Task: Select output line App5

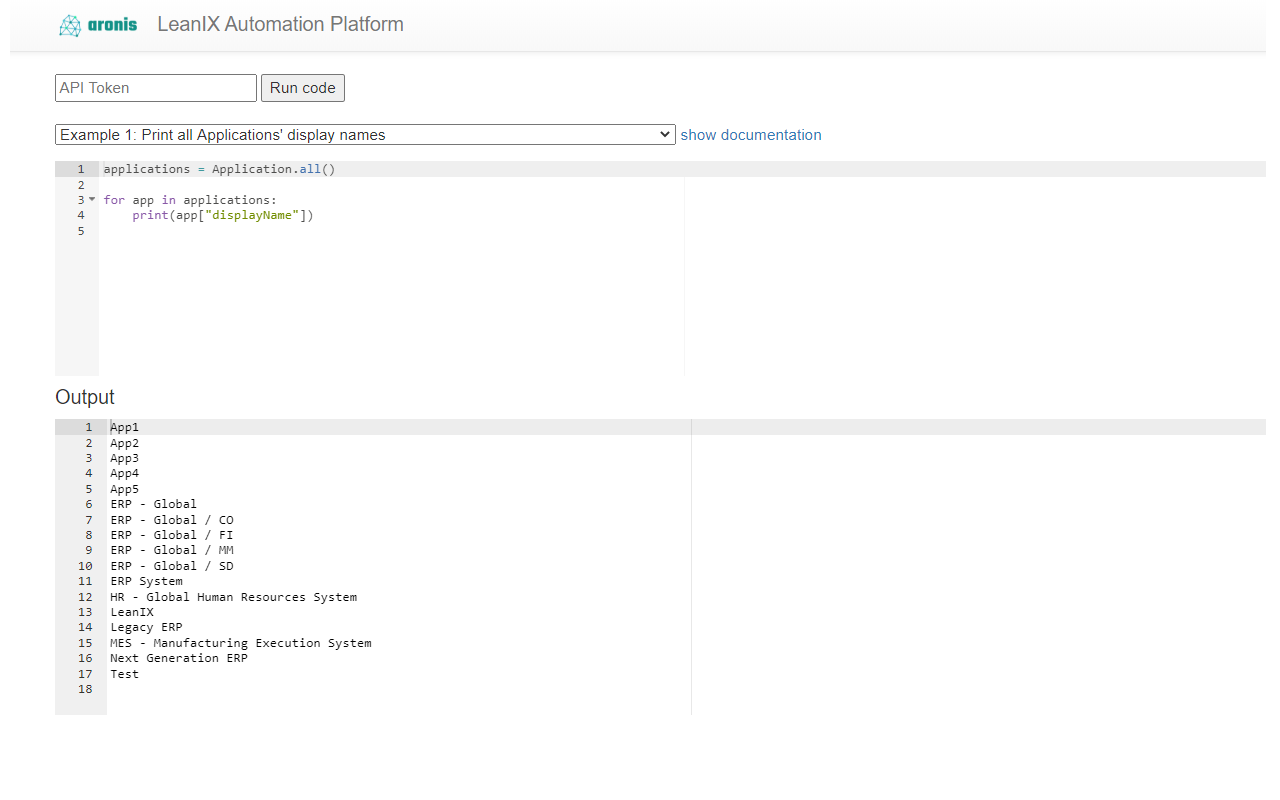Action: 125,489
